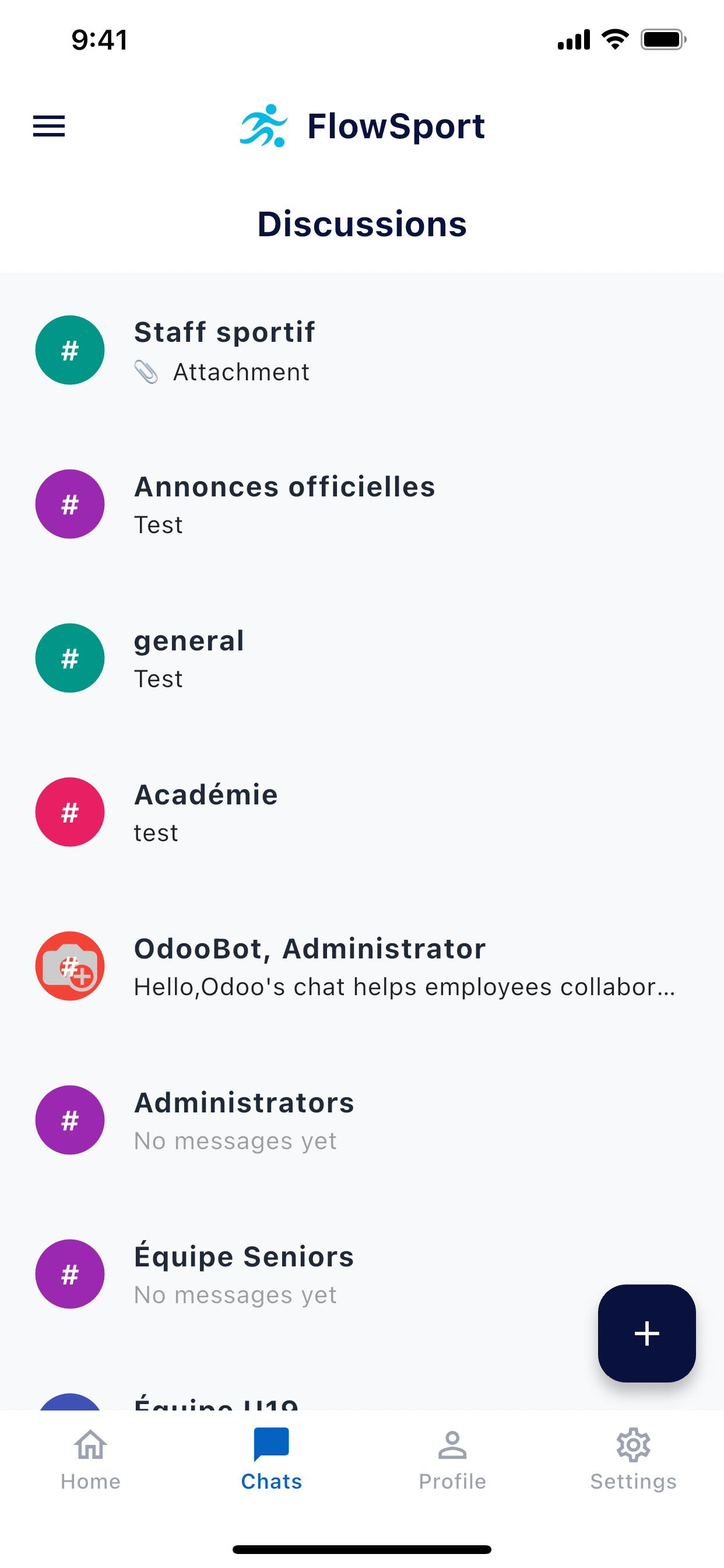This screenshot has width=724, height=1568.
Task: Tap the purple Annonces officielles hash icon
Action: click(x=70, y=504)
